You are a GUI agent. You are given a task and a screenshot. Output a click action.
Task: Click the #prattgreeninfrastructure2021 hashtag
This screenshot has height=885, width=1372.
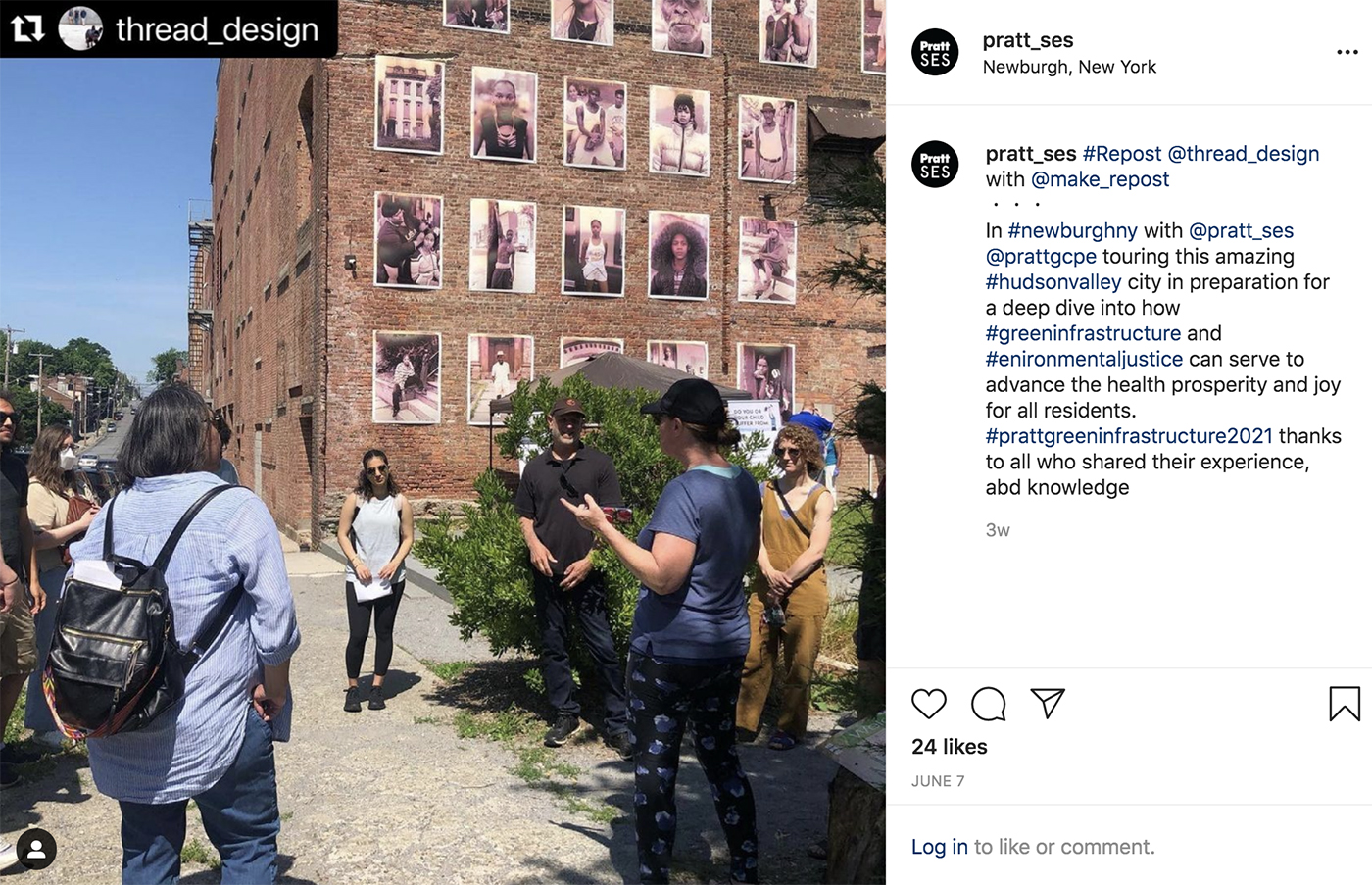coord(1129,436)
